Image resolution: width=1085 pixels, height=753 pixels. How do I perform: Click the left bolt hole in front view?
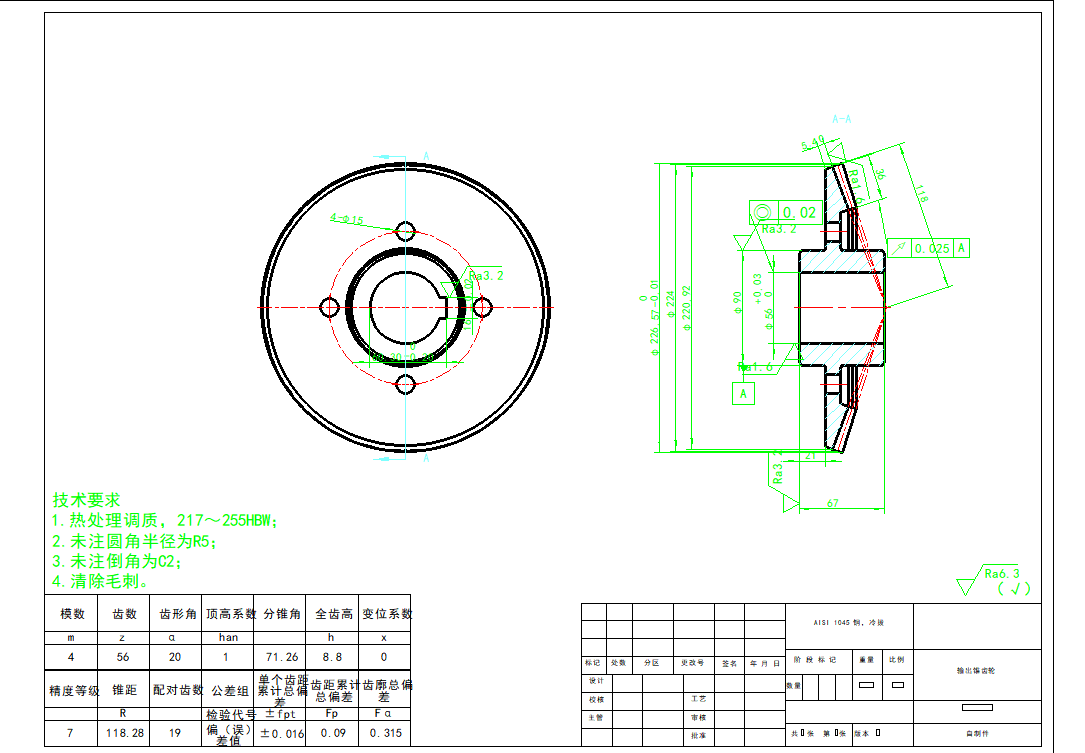(x=330, y=306)
